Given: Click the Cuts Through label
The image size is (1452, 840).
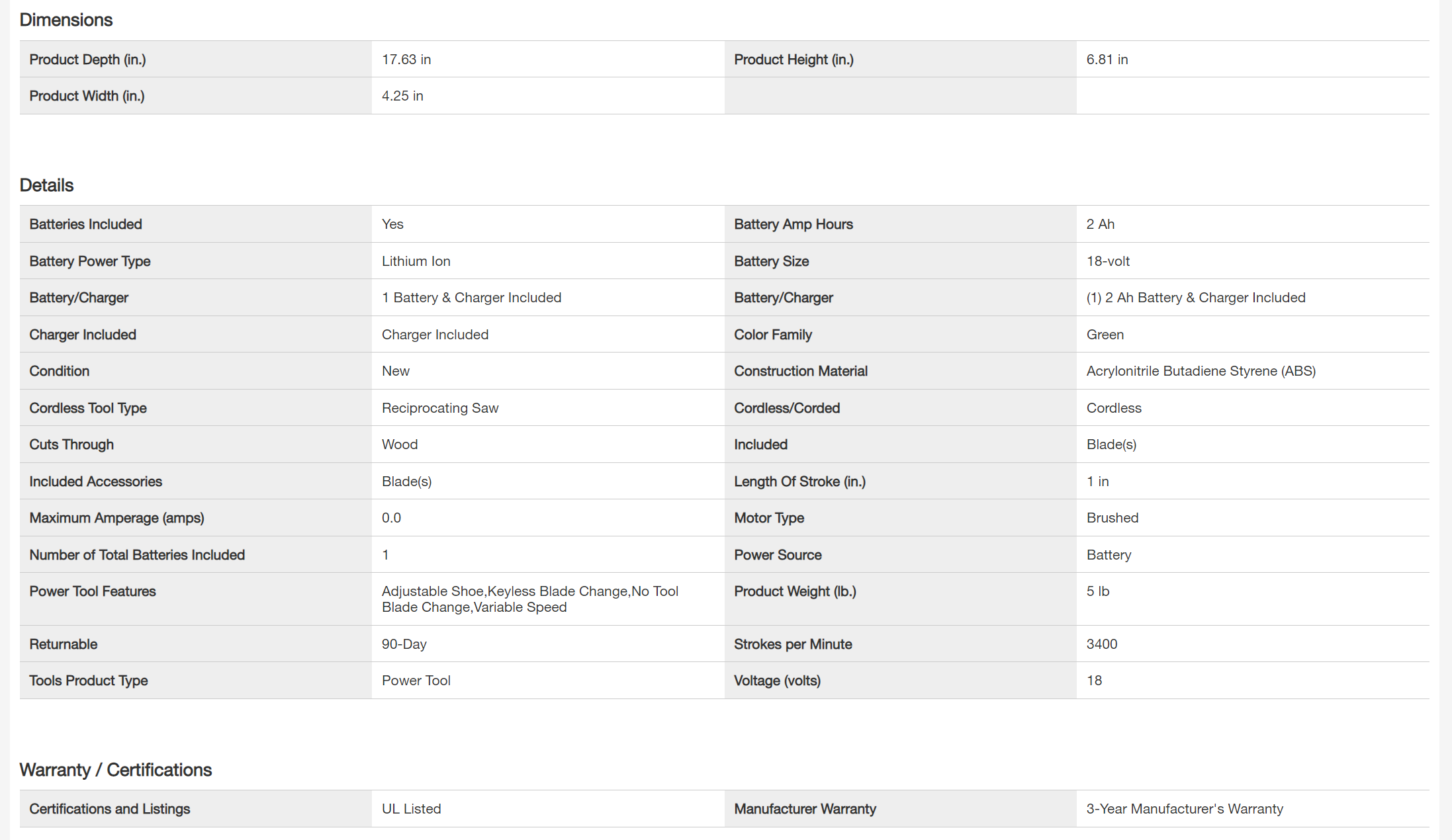Looking at the screenshot, I should point(71,444).
